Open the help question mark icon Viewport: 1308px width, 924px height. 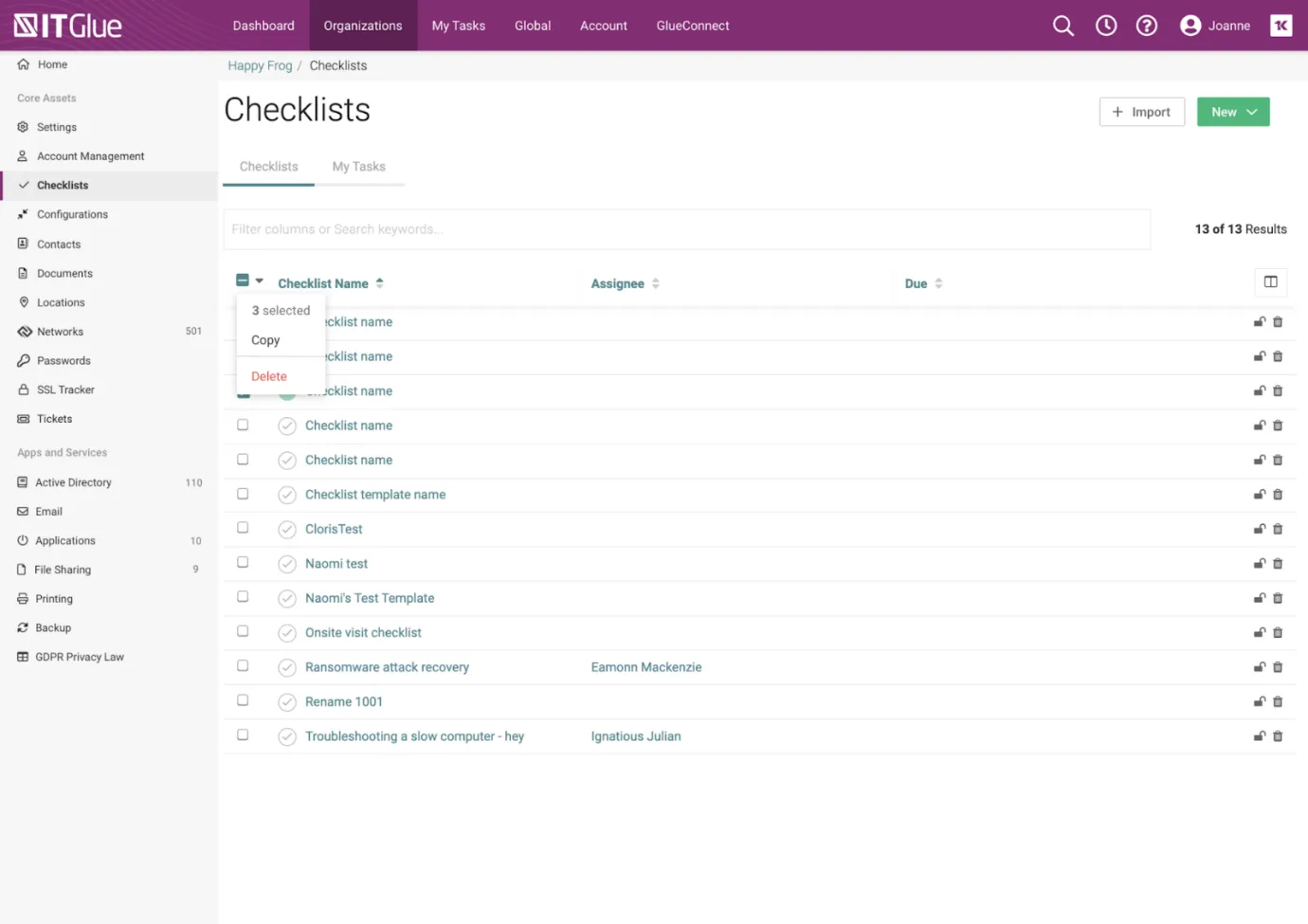point(1146,26)
